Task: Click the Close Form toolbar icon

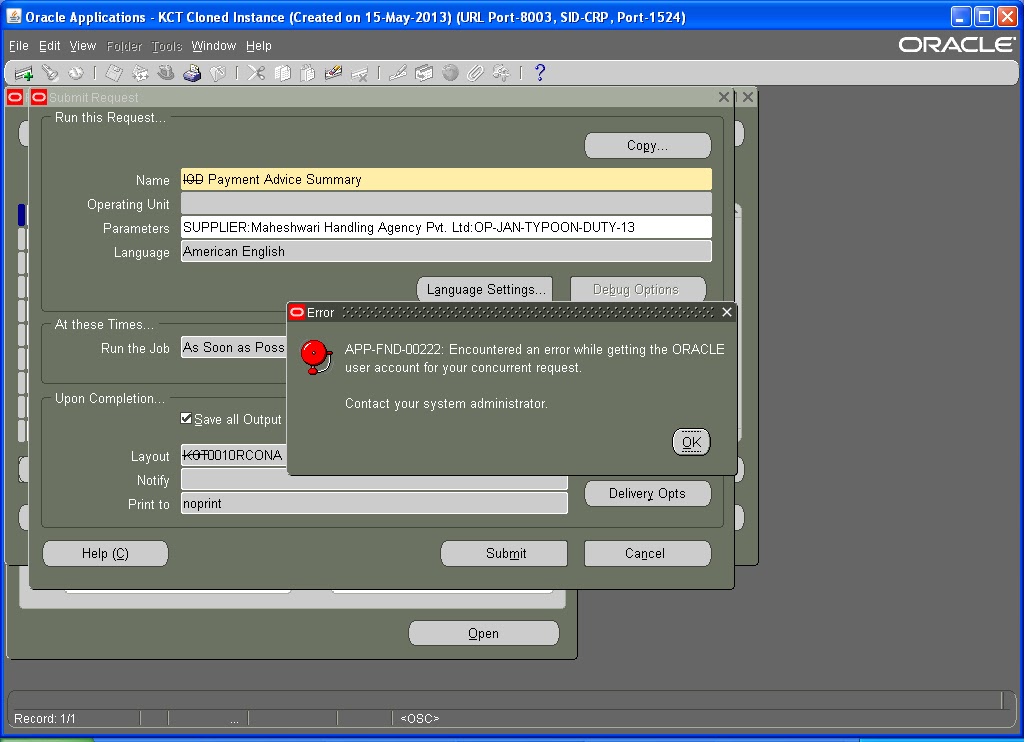Action: 218,73
